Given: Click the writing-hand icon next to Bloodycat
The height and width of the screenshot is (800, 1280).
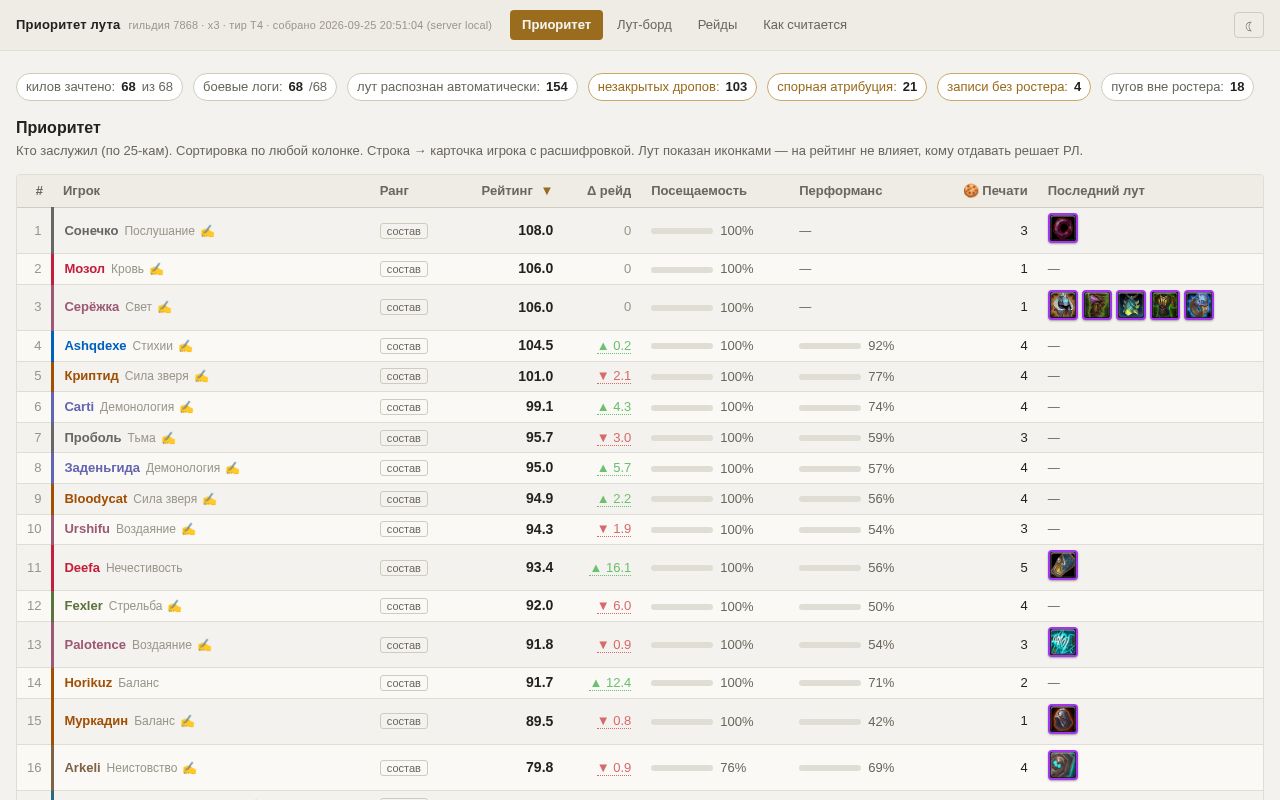Looking at the screenshot, I should [x=209, y=499].
